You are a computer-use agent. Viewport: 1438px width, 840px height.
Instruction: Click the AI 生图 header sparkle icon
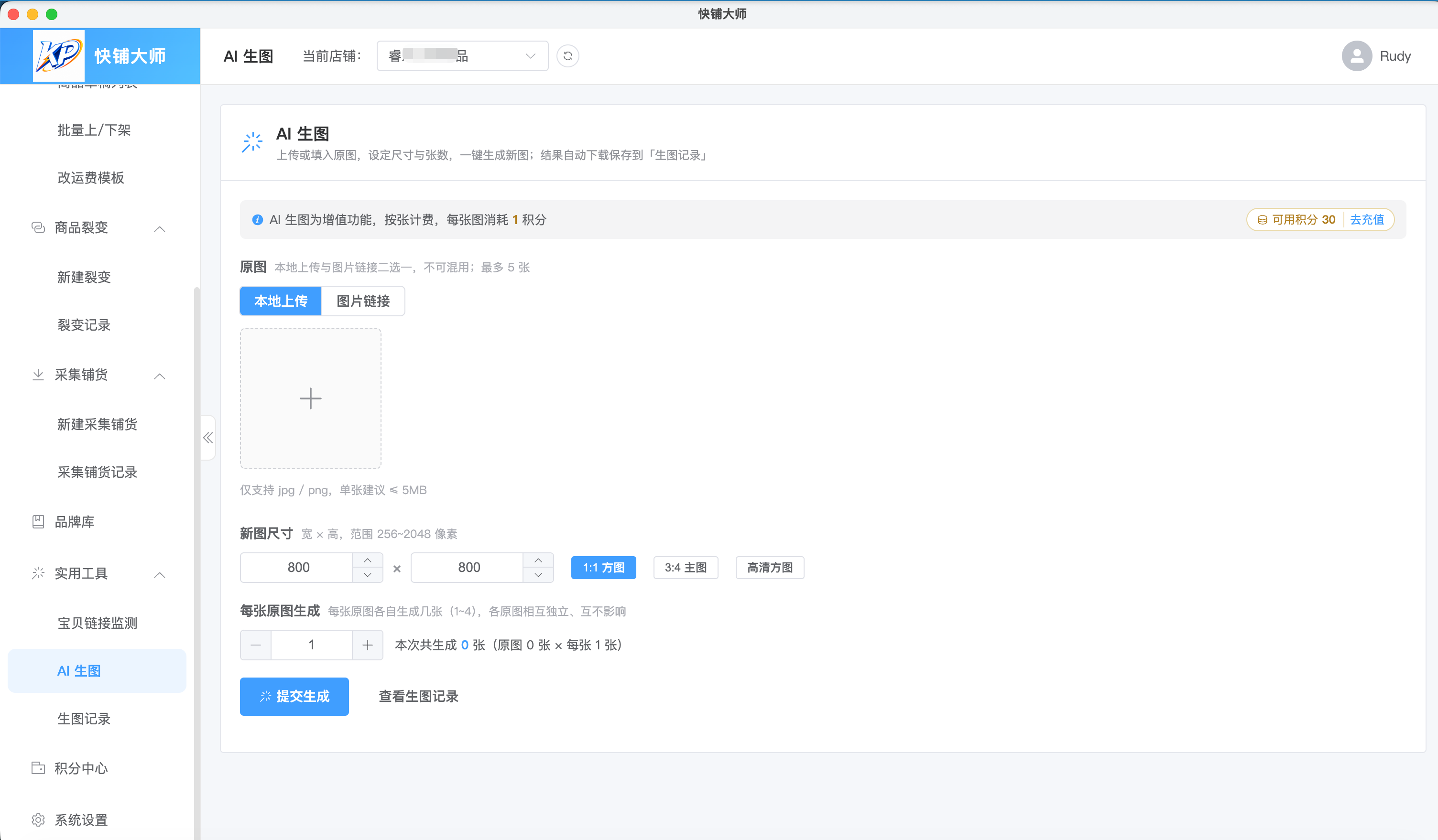coord(251,142)
